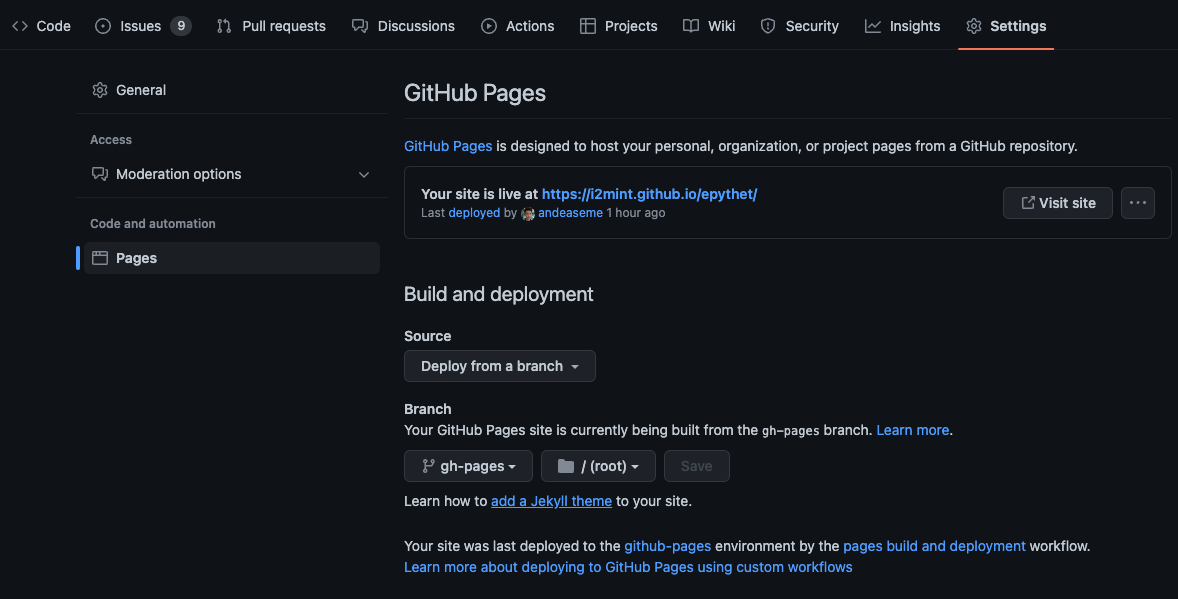Open the / (root) folder dropdown
1178x599 pixels.
[x=598, y=466]
